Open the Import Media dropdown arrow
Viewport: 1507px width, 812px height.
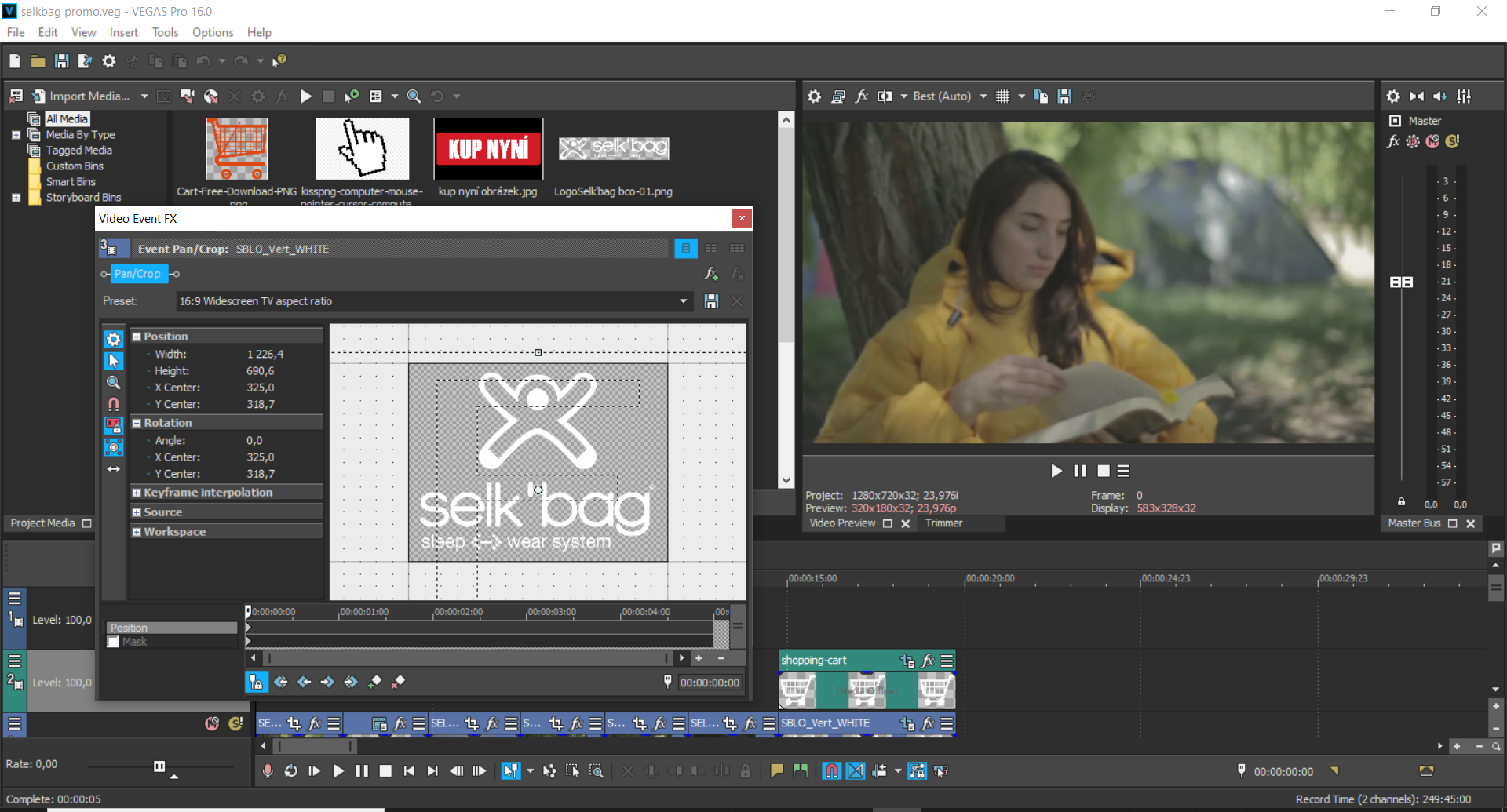click(x=144, y=96)
